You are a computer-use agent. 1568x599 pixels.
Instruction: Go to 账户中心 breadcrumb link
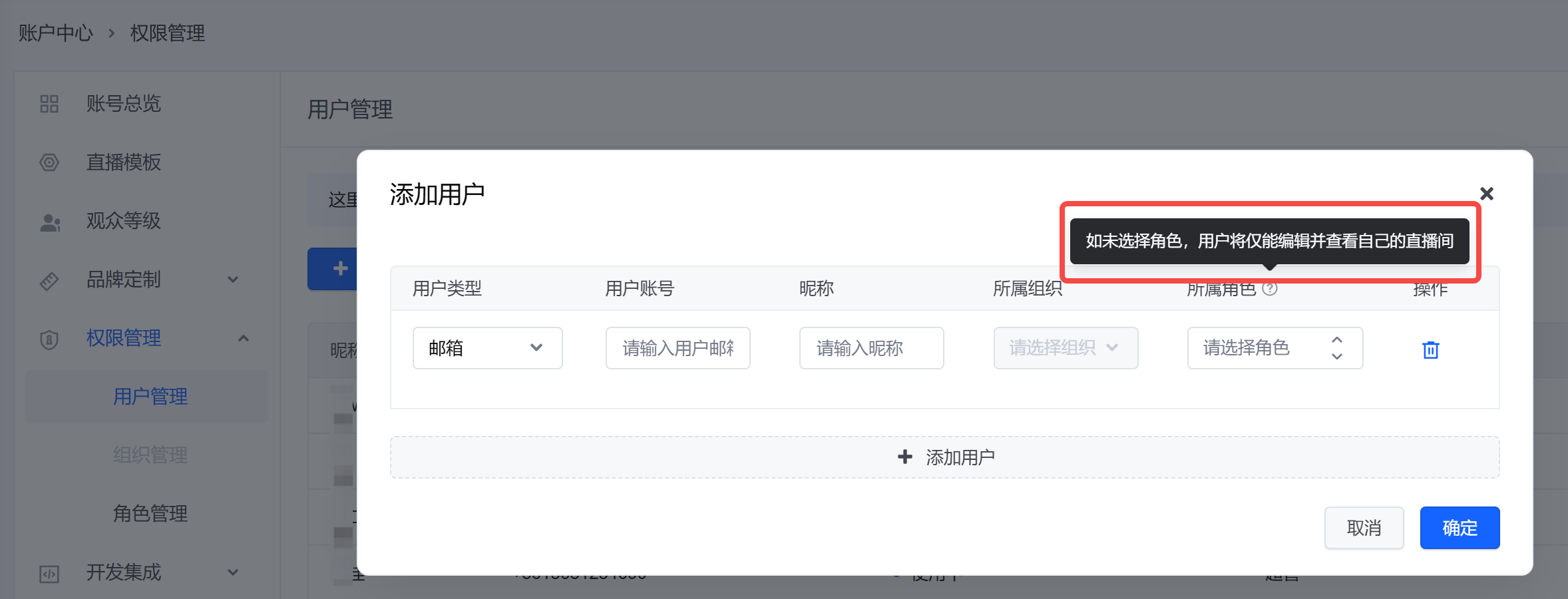pos(56,33)
